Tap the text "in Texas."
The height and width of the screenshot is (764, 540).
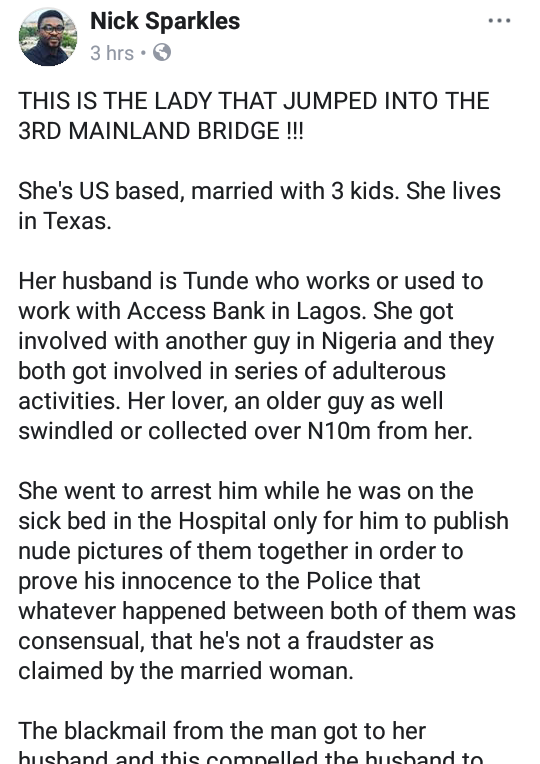point(65,221)
